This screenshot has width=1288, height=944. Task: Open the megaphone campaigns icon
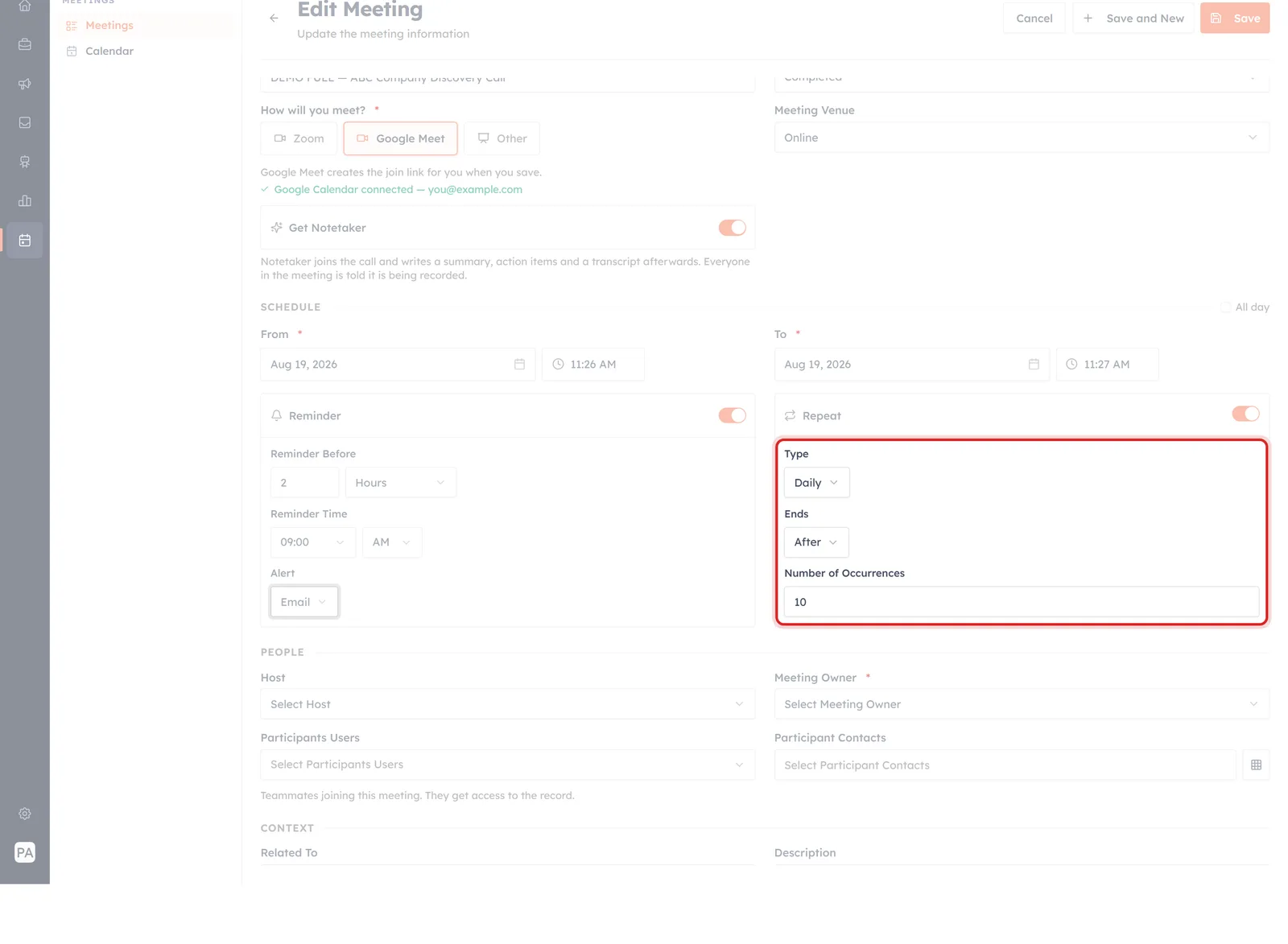tap(25, 84)
